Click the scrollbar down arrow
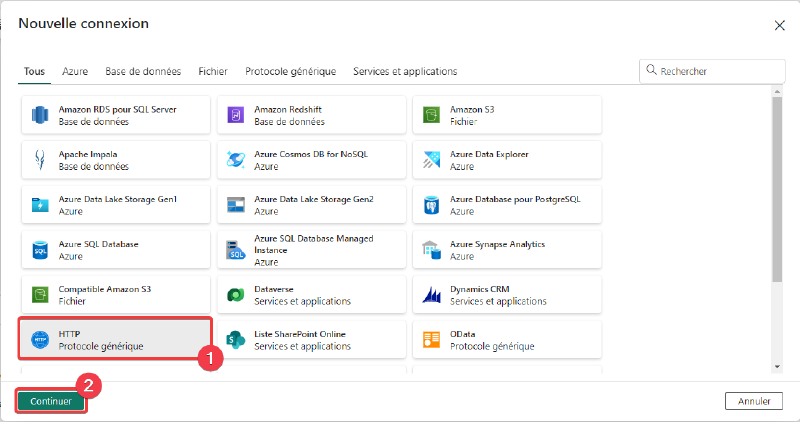 [777, 367]
